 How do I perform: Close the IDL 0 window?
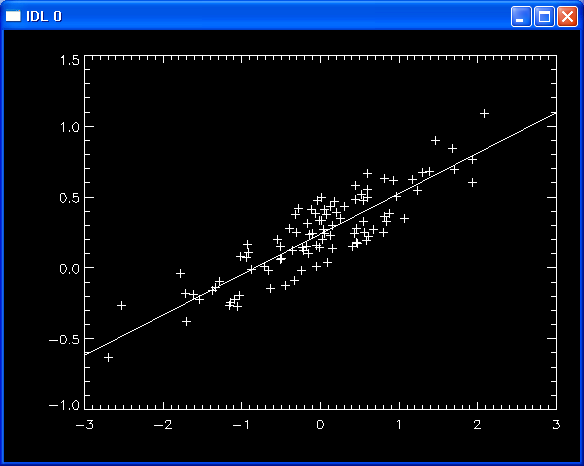[x=567, y=16]
